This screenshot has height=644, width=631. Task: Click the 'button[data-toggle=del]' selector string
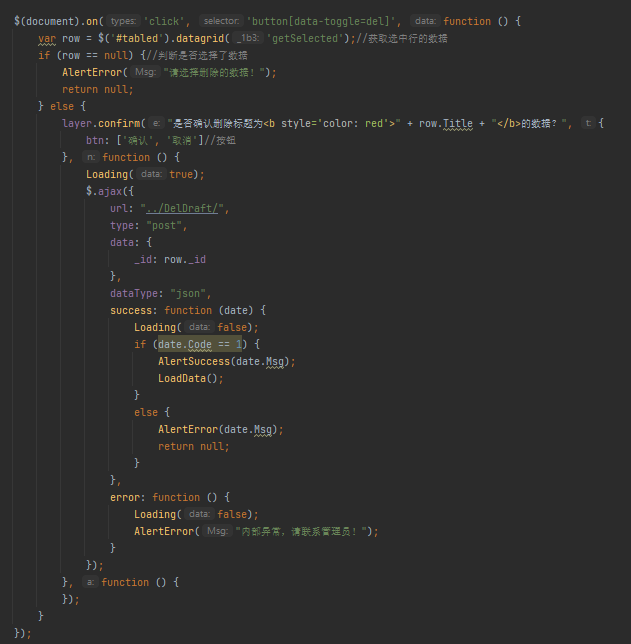click(x=320, y=21)
